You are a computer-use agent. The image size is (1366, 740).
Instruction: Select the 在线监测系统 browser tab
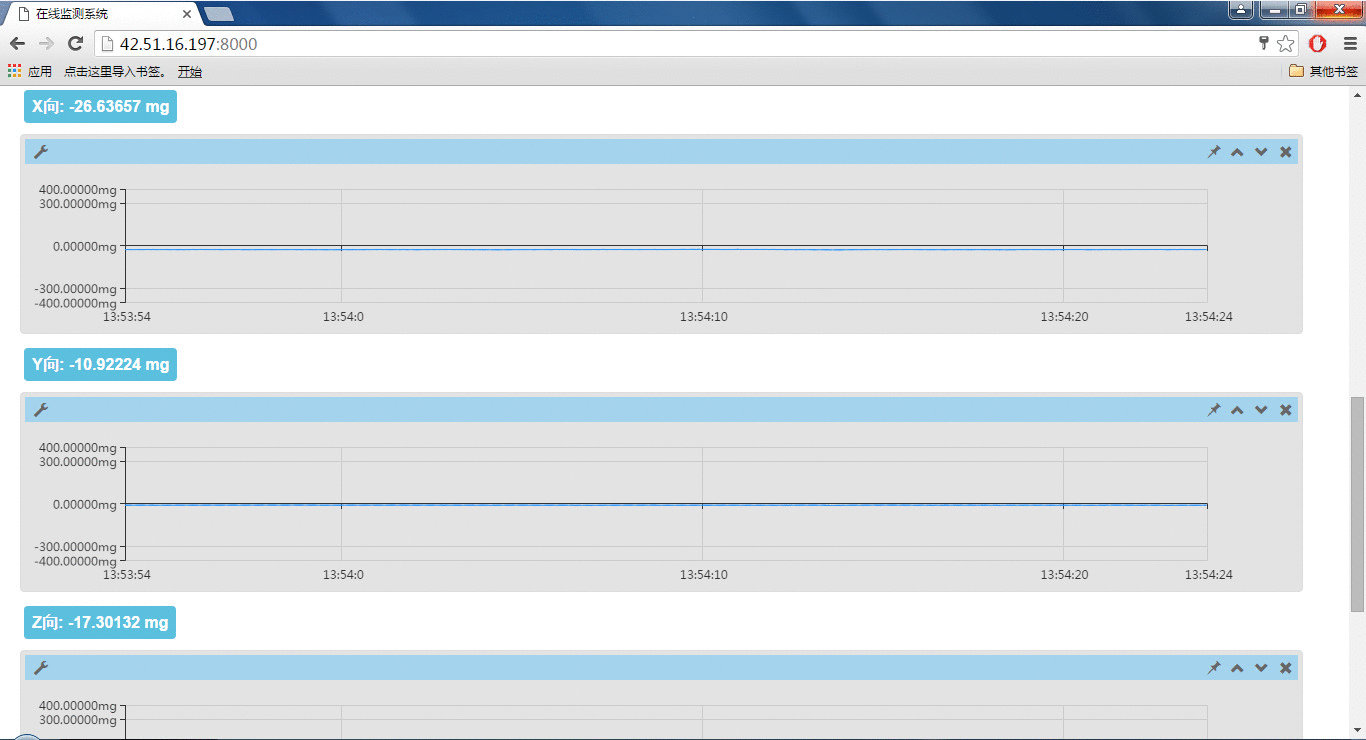pos(100,14)
